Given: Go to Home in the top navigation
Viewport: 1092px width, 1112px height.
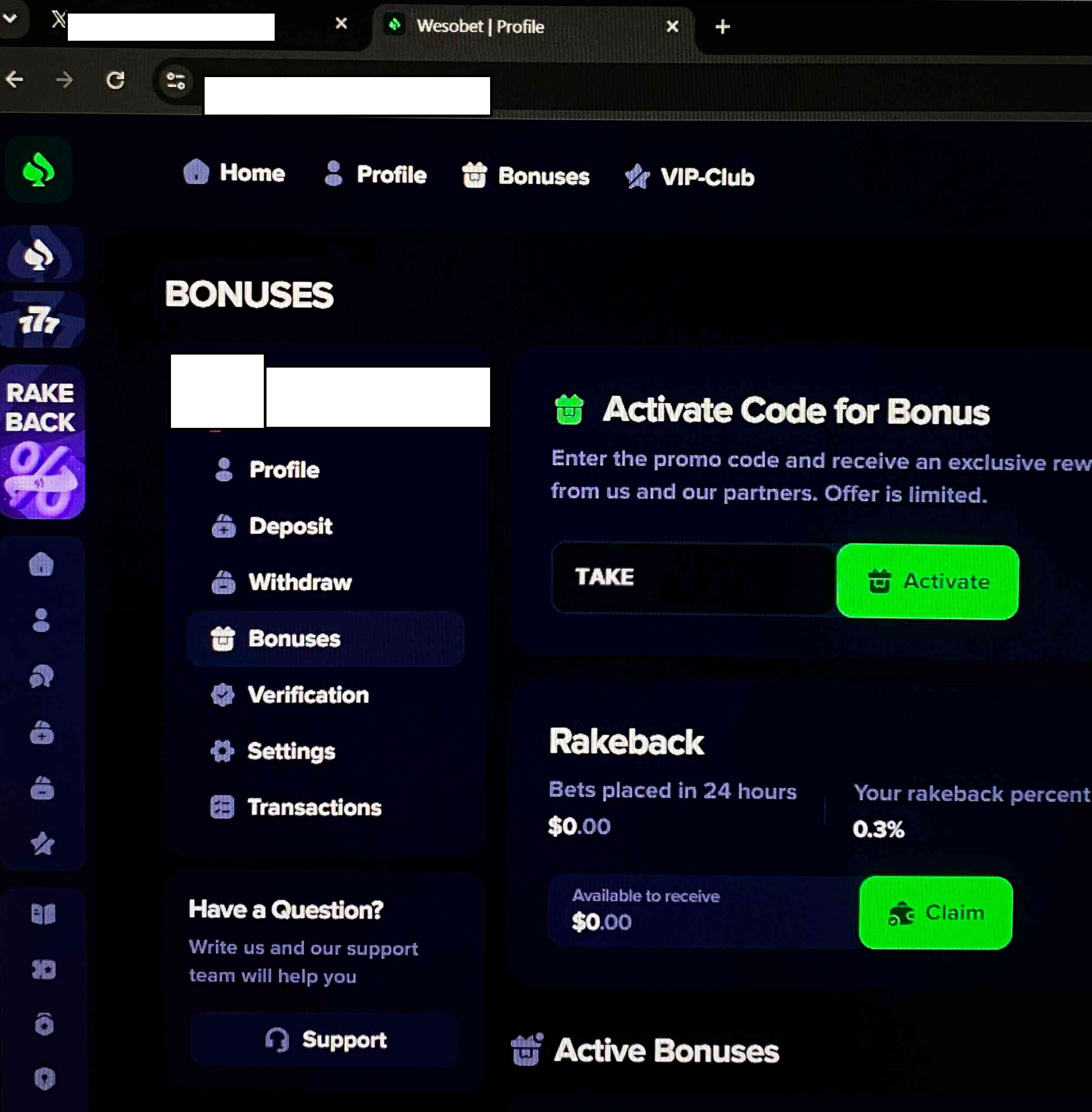Looking at the screenshot, I should [234, 172].
